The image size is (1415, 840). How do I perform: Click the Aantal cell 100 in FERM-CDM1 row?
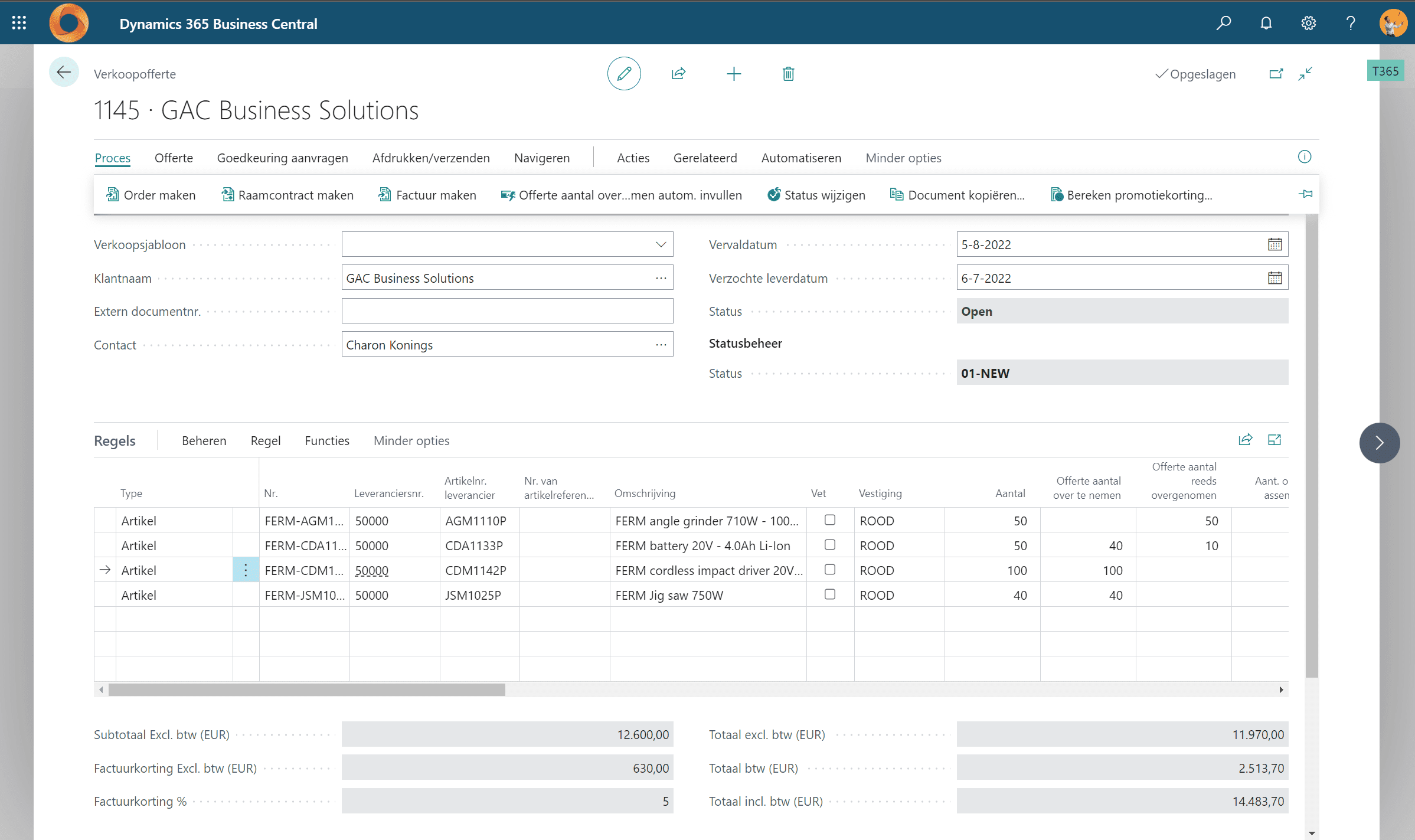[x=992, y=570]
